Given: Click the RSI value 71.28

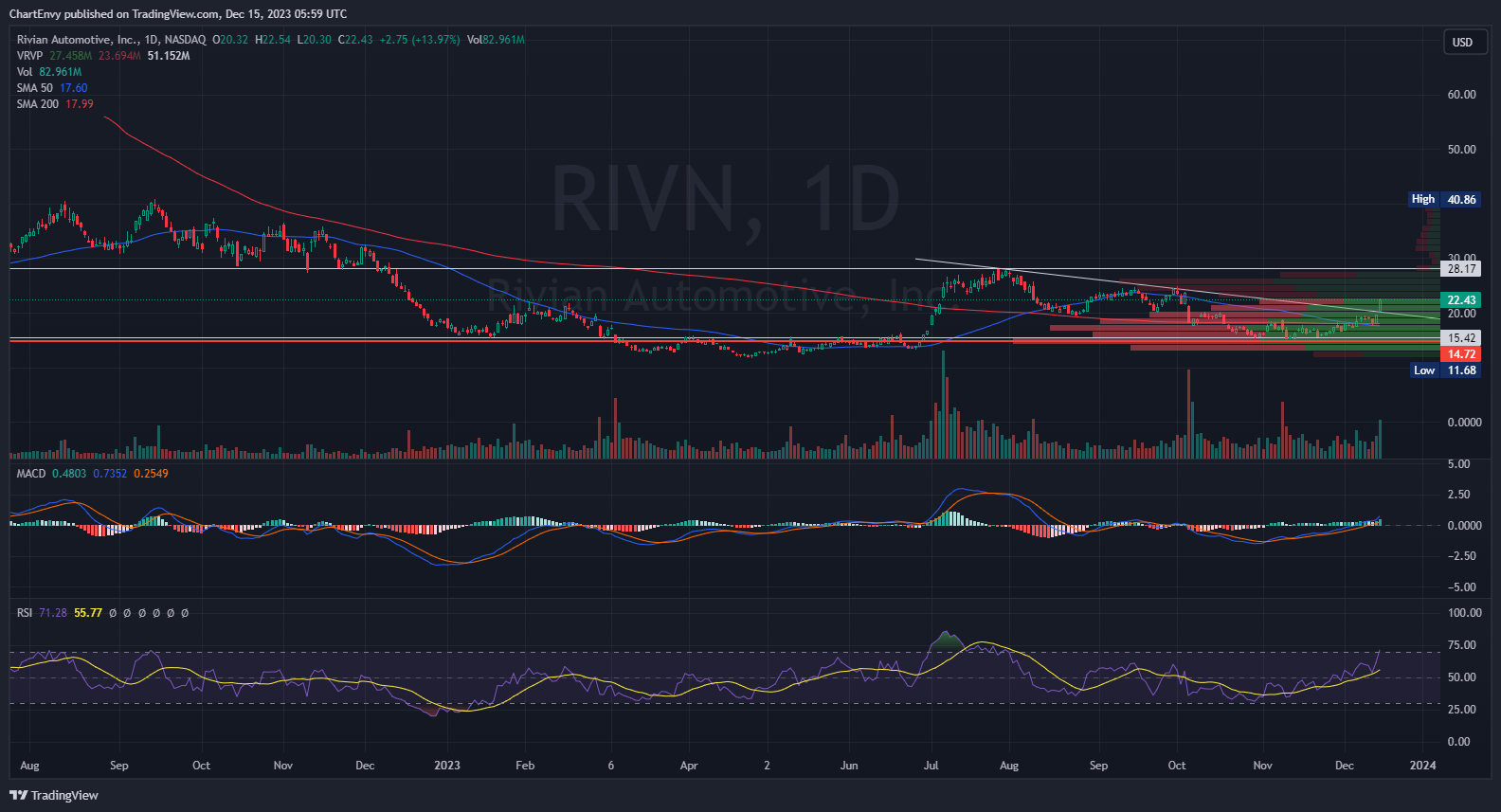Looking at the screenshot, I should [53, 613].
